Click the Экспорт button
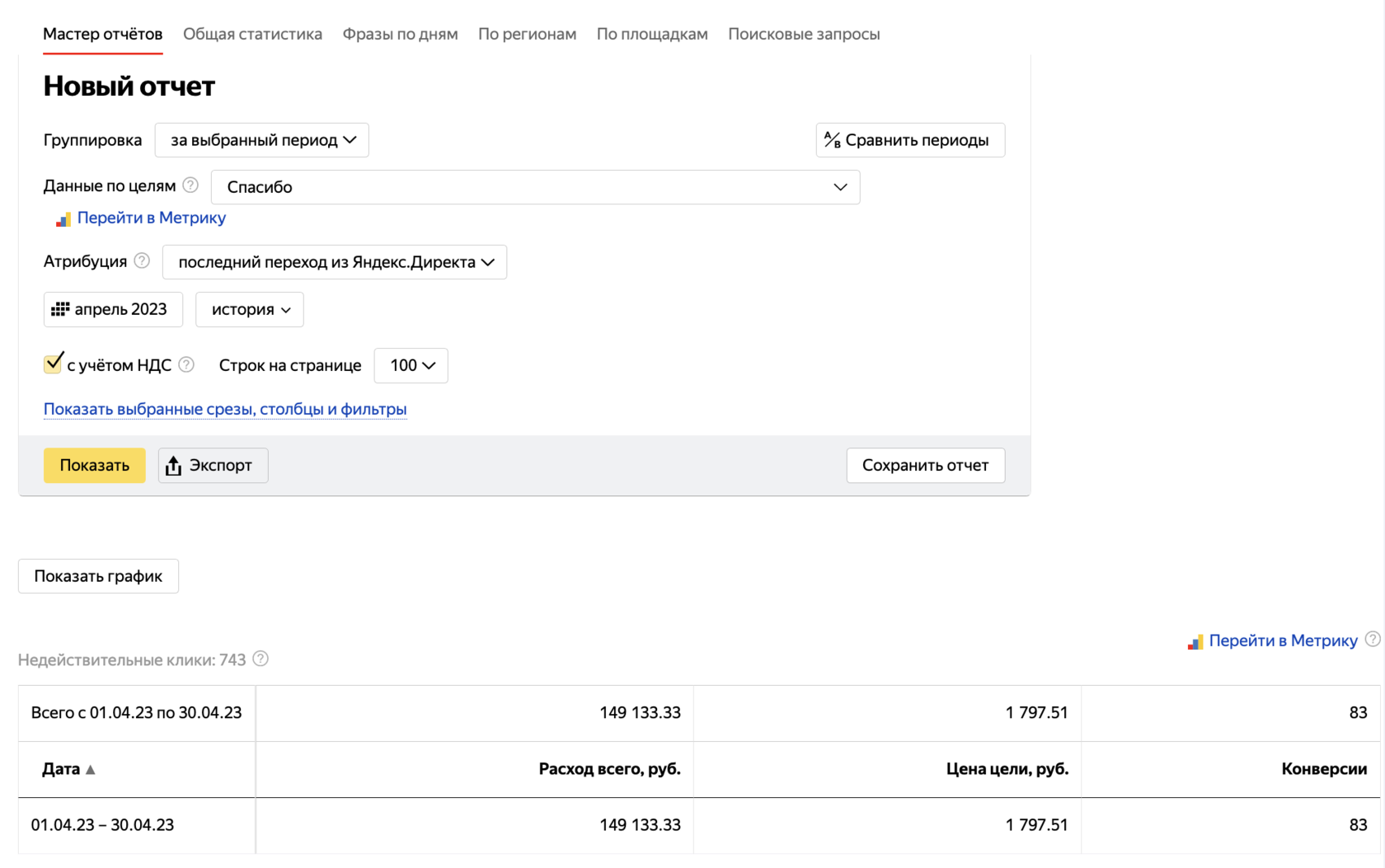 pos(213,466)
